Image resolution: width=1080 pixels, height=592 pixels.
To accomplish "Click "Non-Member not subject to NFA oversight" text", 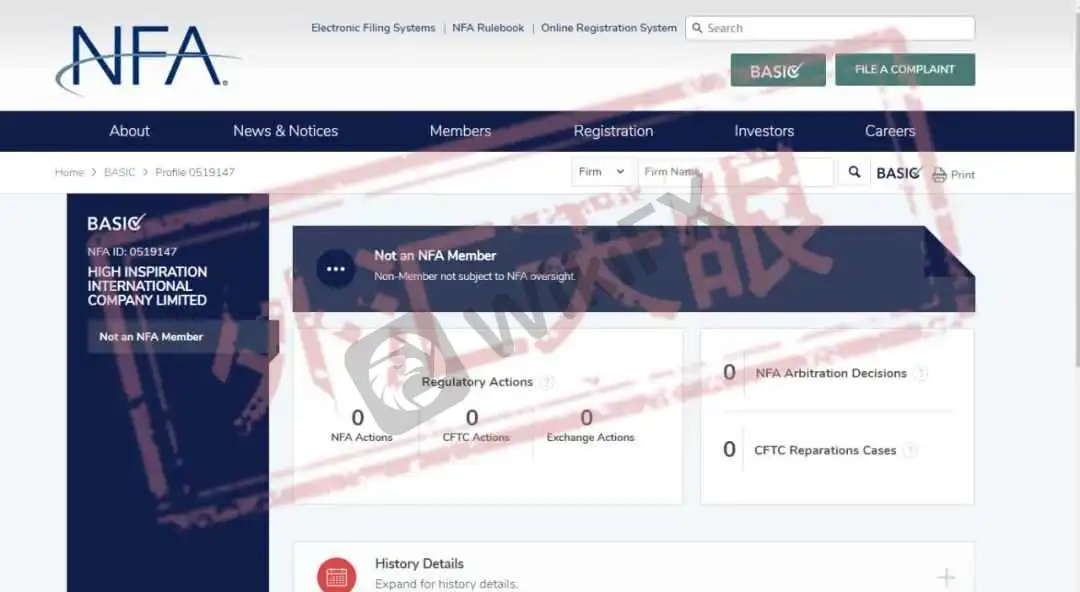I will tap(475, 276).
